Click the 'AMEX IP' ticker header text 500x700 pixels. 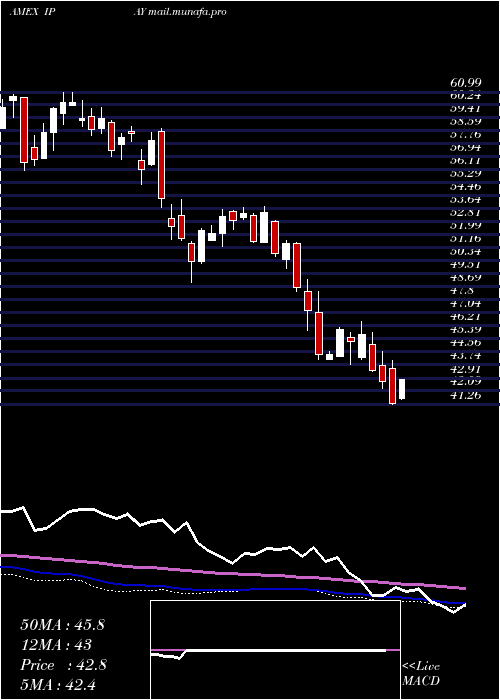pos(32,12)
